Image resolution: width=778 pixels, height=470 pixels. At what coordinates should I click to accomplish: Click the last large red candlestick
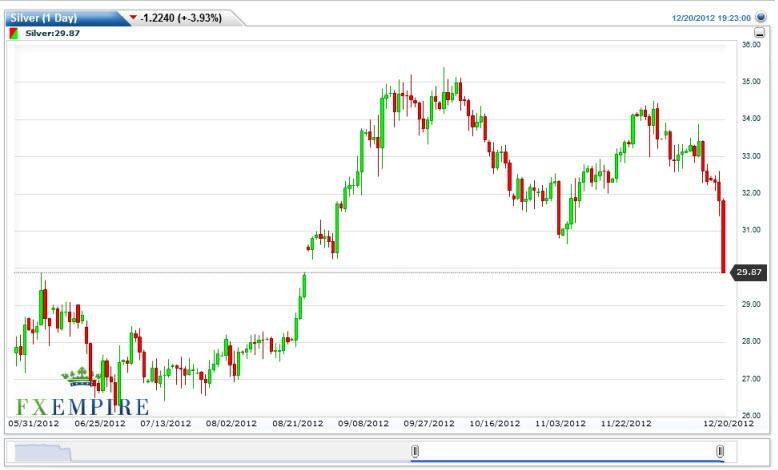723,236
